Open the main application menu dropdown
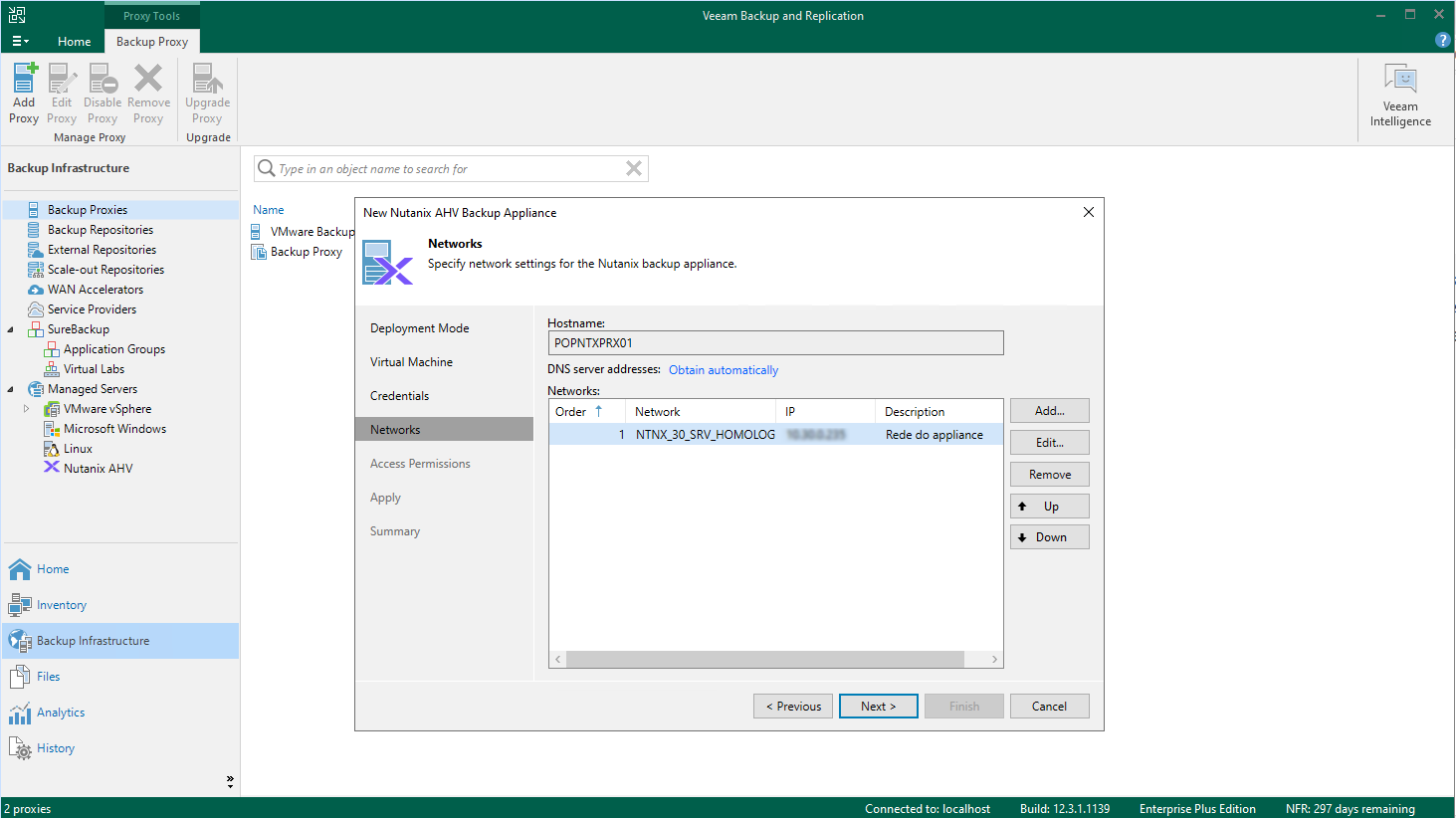The image size is (1456, 818). (20, 41)
